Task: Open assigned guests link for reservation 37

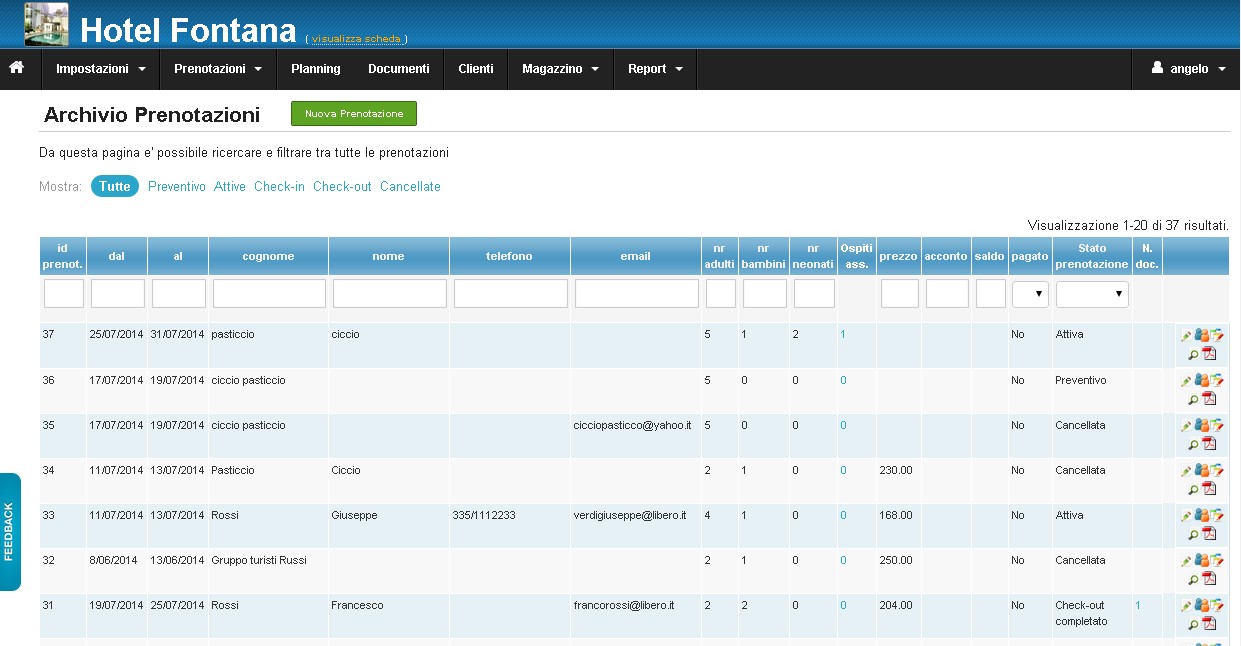Action: pyautogui.click(x=843, y=335)
